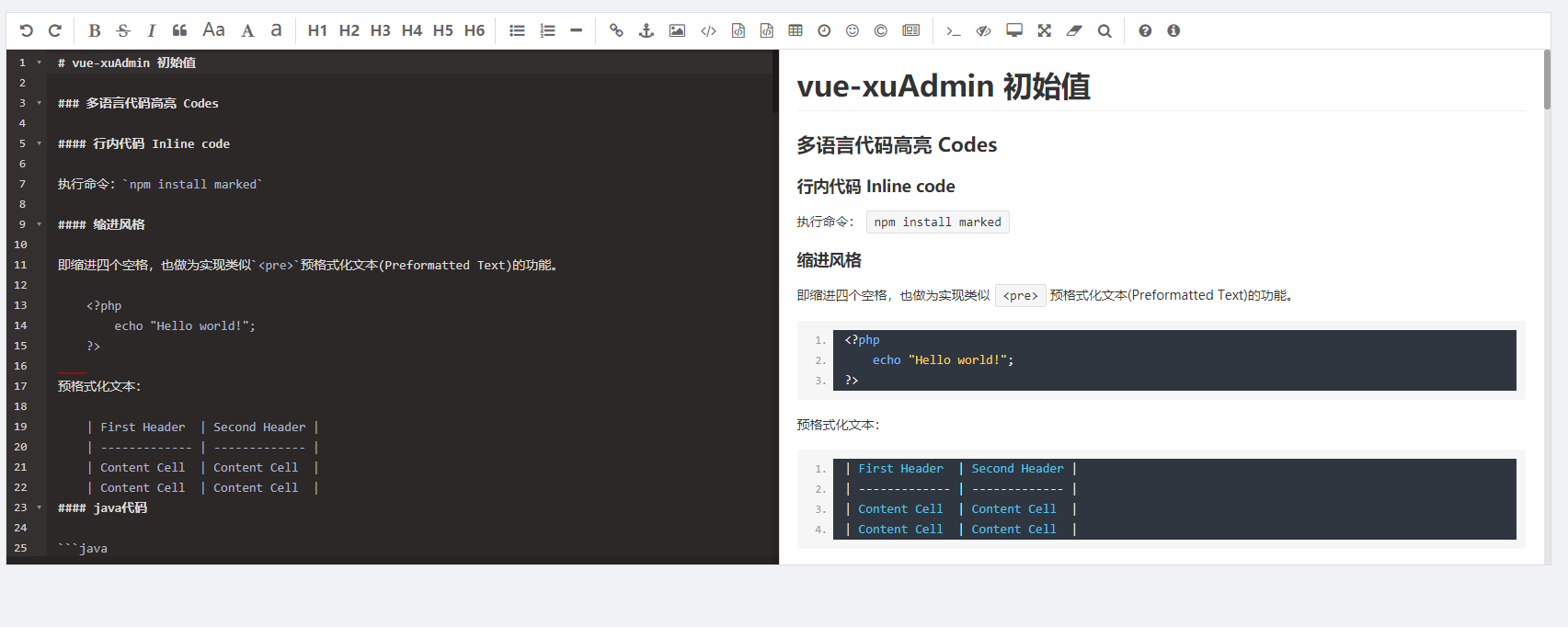Apply bold formatting
The image size is (1568, 627).
coord(94,30)
